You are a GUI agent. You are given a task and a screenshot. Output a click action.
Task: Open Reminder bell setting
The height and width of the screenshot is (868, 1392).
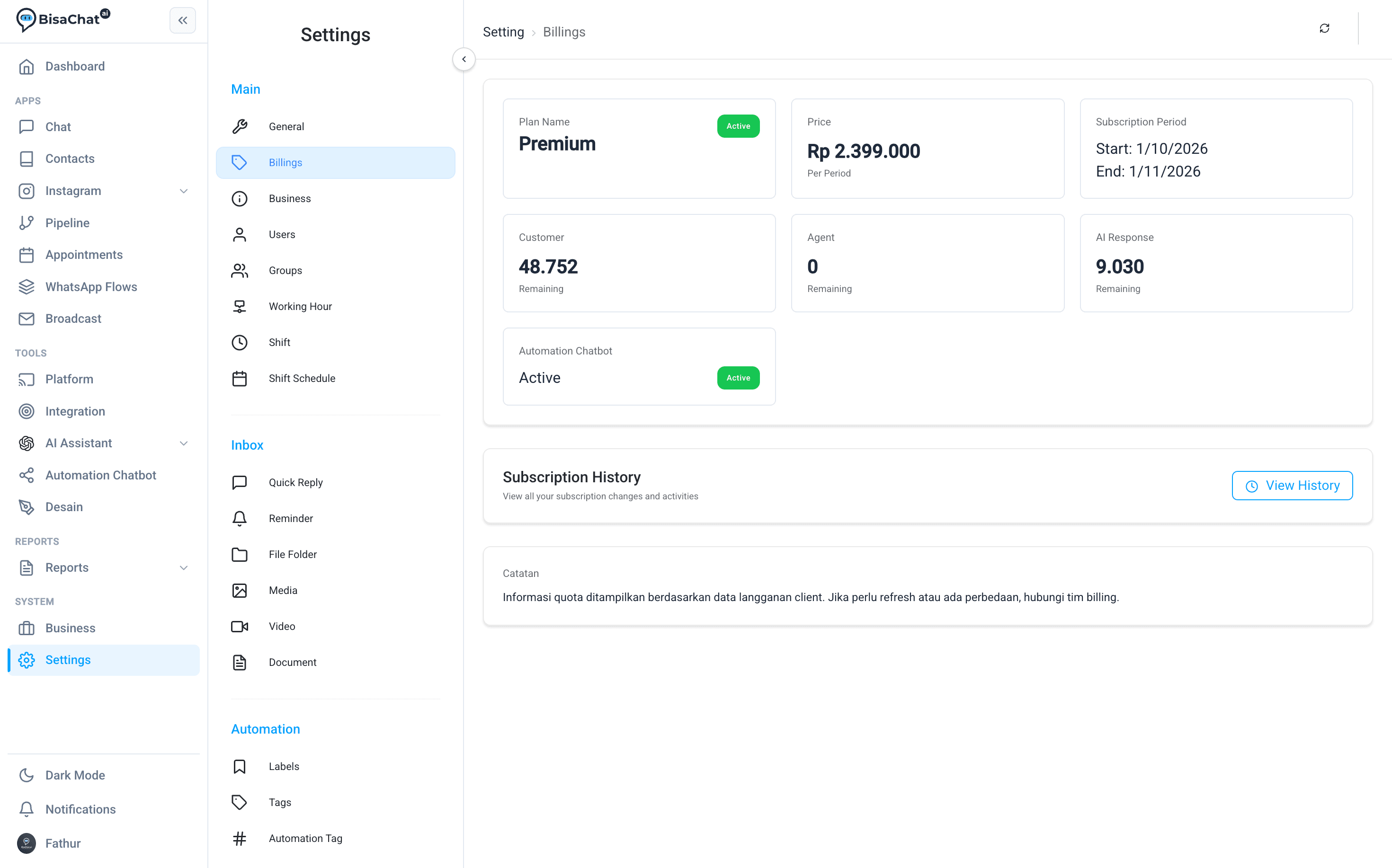(x=335, y=518)
